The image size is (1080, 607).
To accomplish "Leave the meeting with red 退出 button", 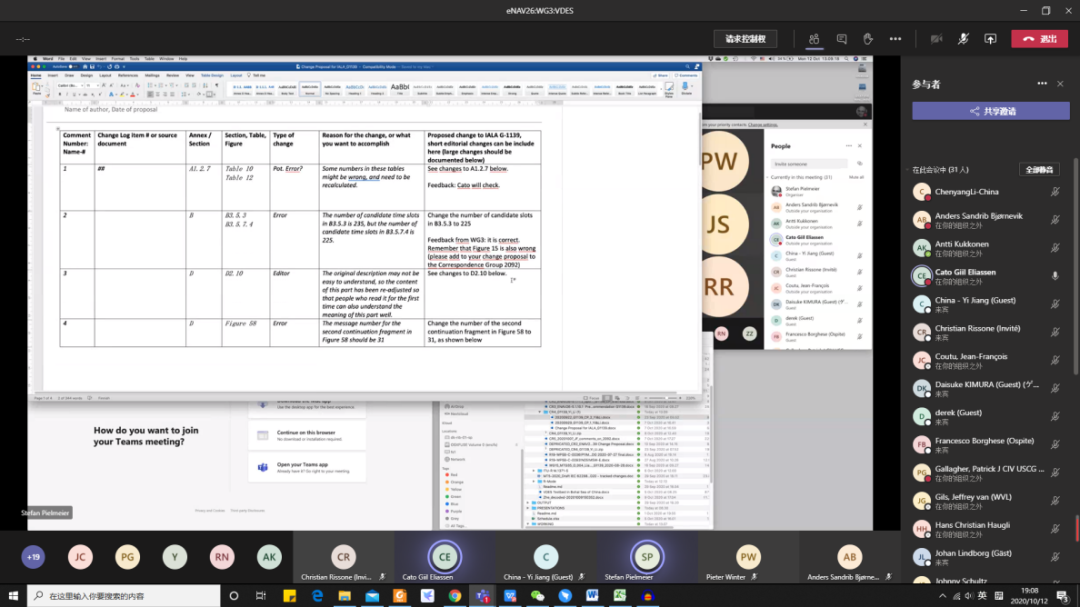I will point(1039,39).
